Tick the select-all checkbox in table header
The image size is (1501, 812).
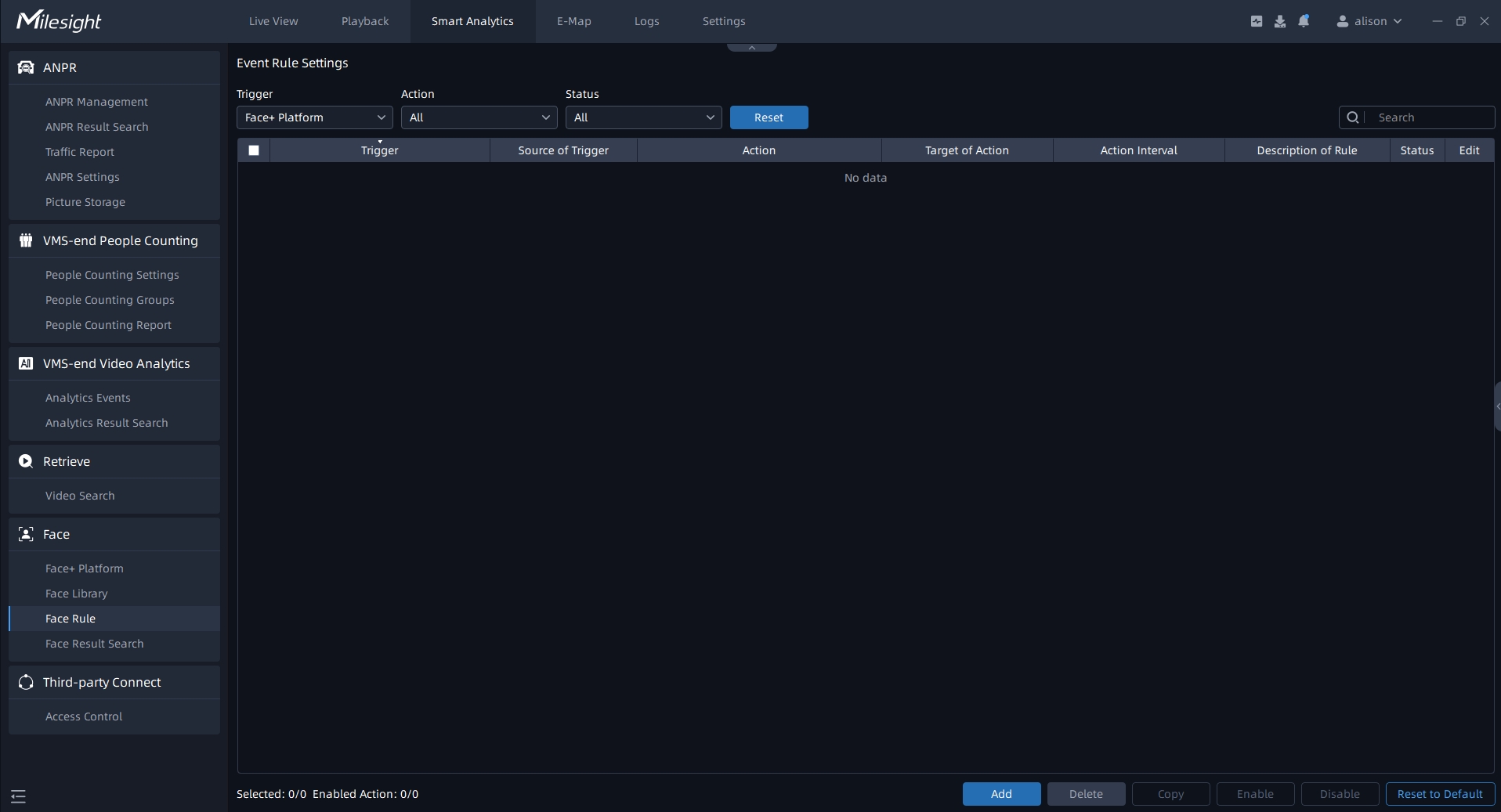tap(254, 150)
